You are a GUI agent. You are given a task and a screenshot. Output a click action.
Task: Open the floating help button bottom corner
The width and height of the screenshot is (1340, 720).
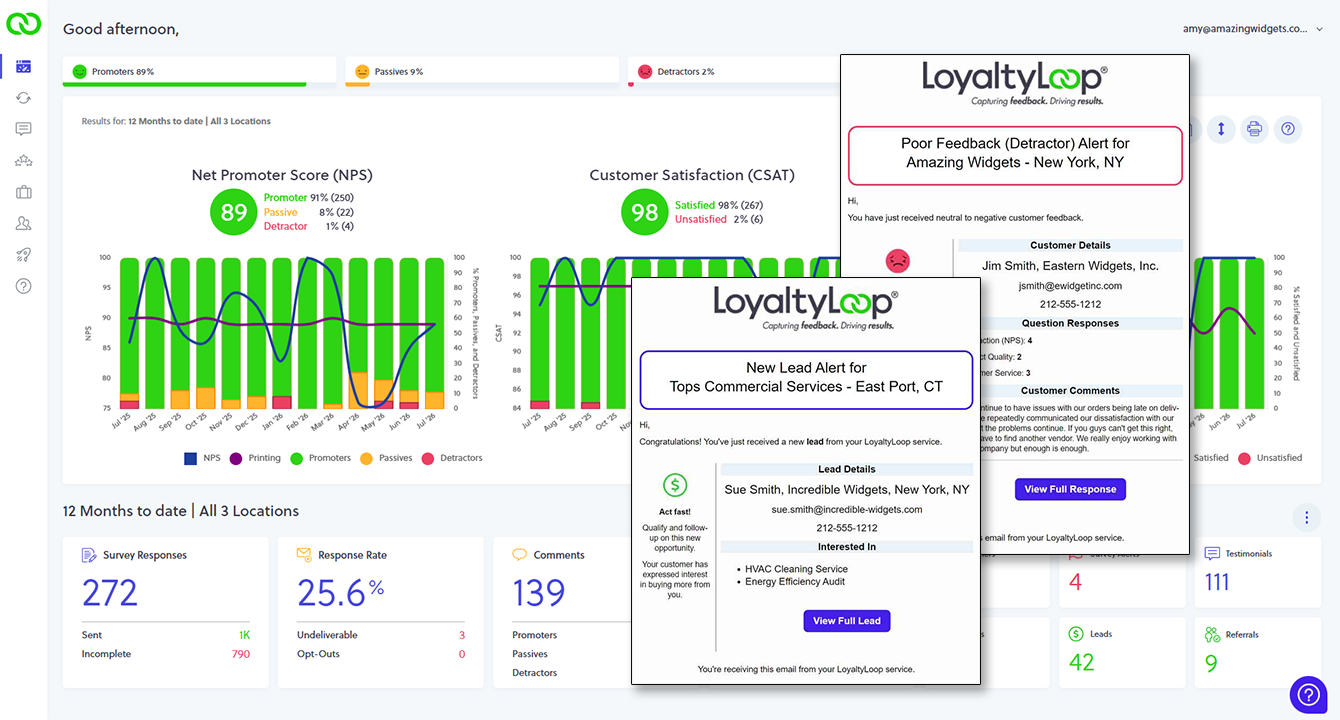click(x=1308, y=695)
